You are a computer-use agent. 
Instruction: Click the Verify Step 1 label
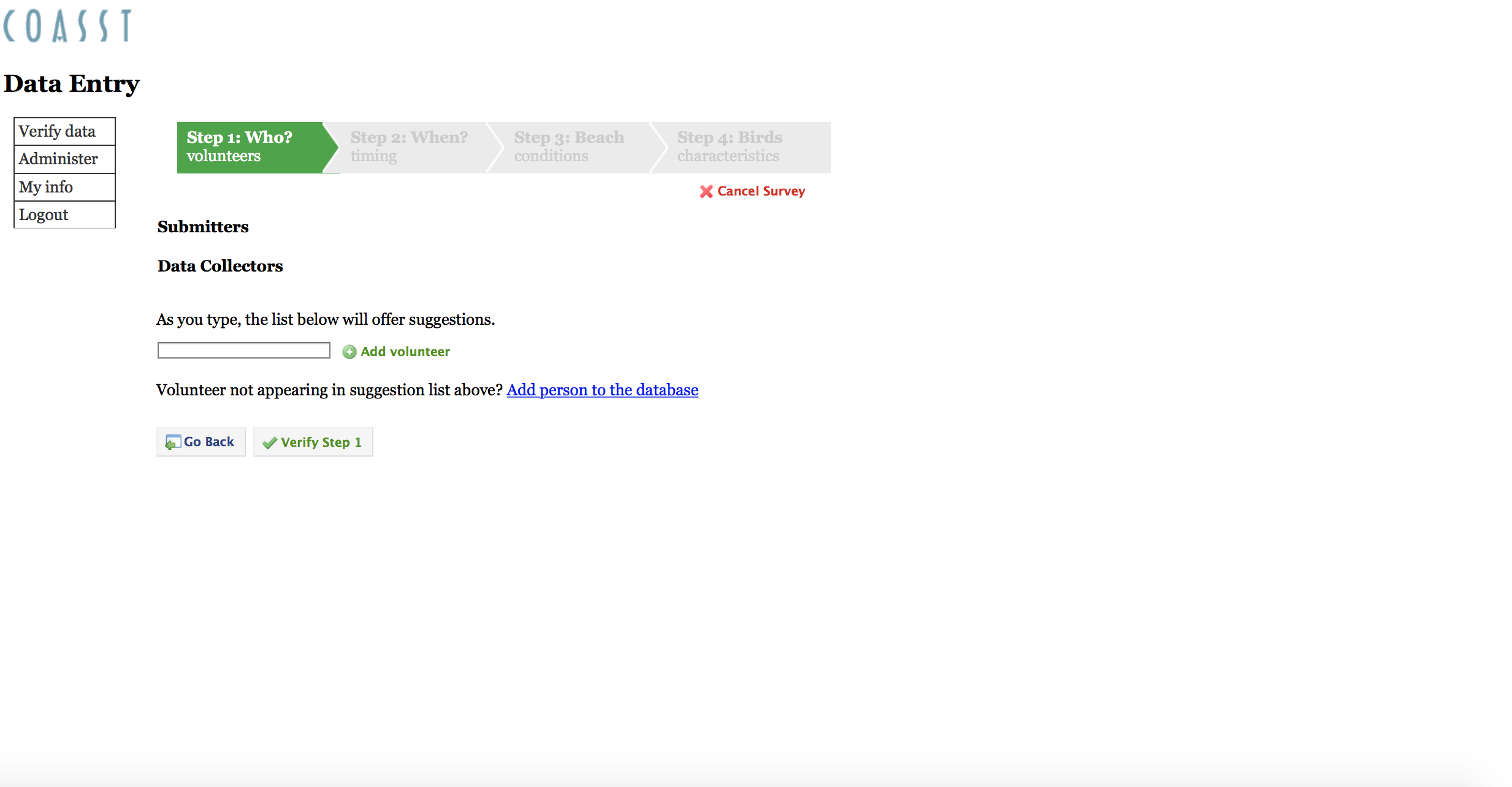click(x=321, y=443)
